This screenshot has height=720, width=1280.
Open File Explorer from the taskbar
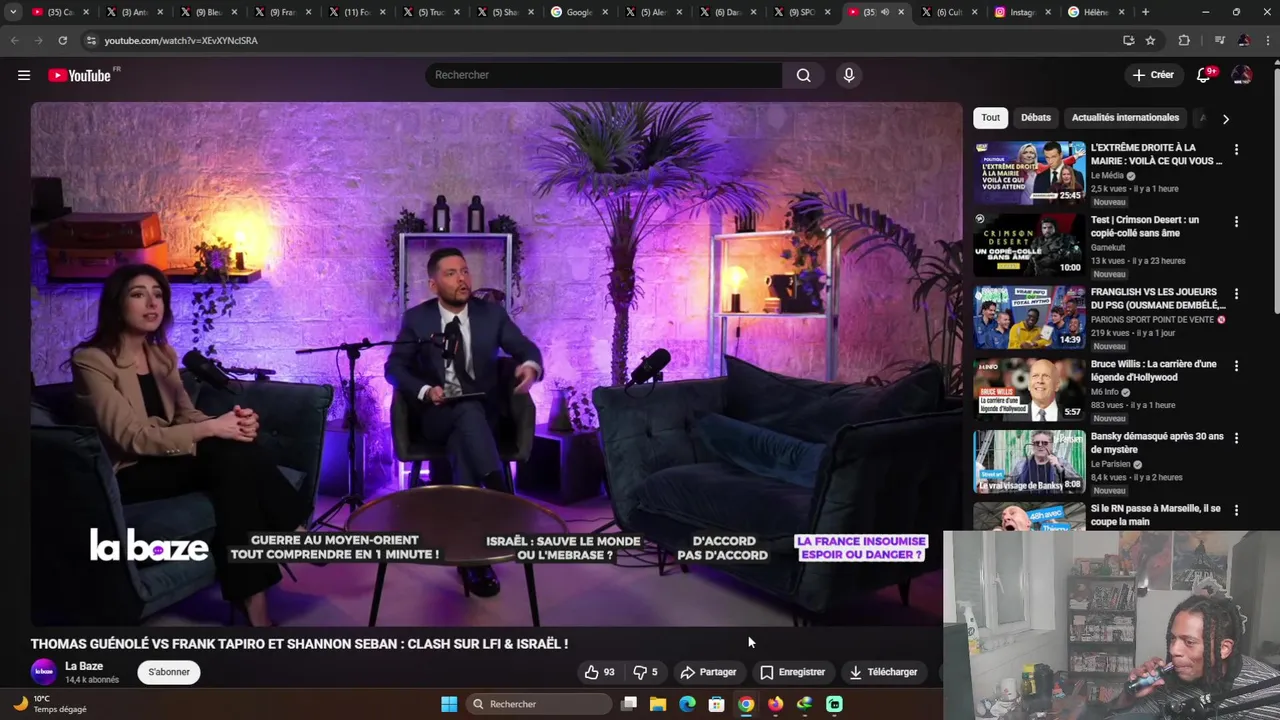(x=658, y=704)
